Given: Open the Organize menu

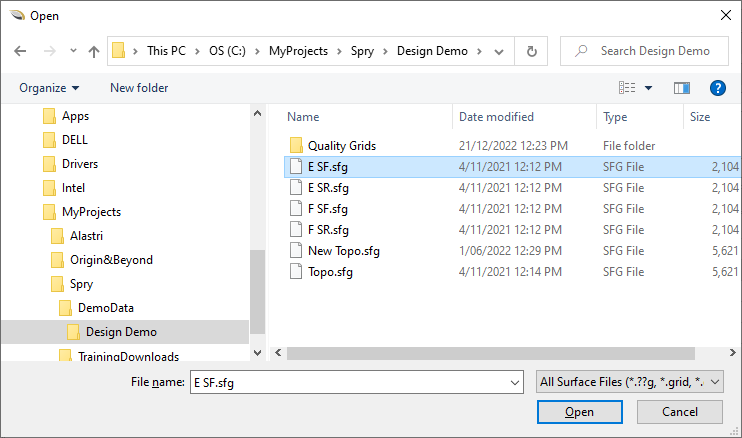Looking at the screenshot, I should tap(49, 88).
